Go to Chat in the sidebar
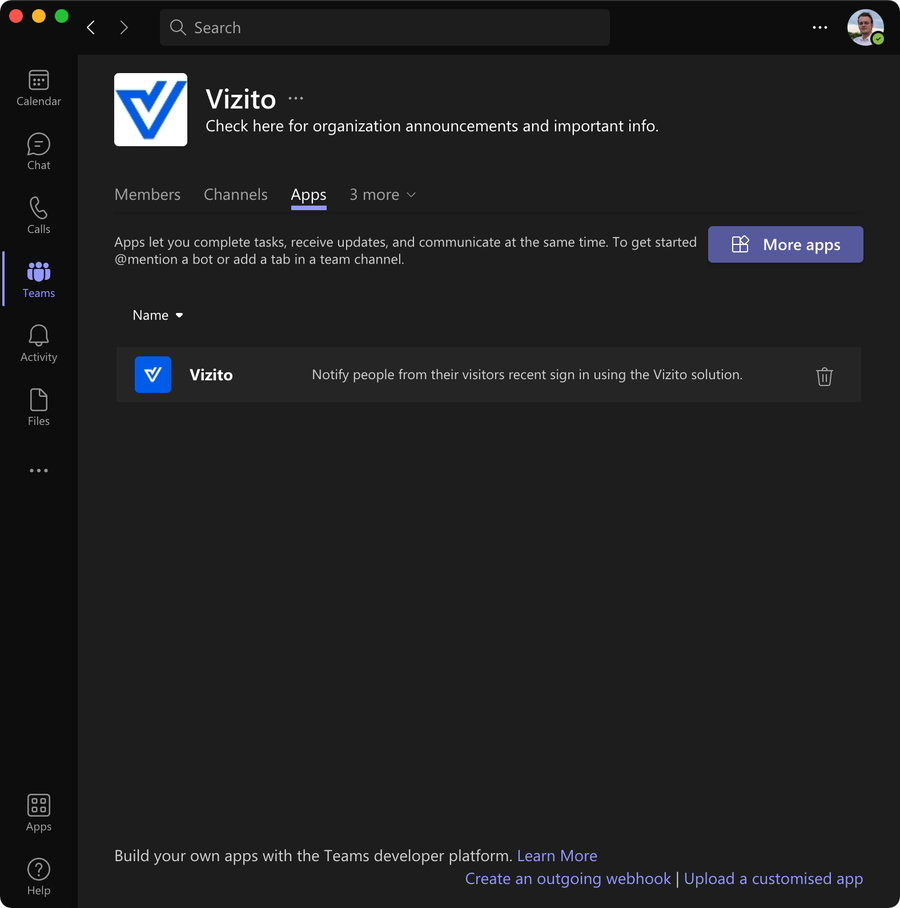900x908 pixels. (x=38, y=152)
